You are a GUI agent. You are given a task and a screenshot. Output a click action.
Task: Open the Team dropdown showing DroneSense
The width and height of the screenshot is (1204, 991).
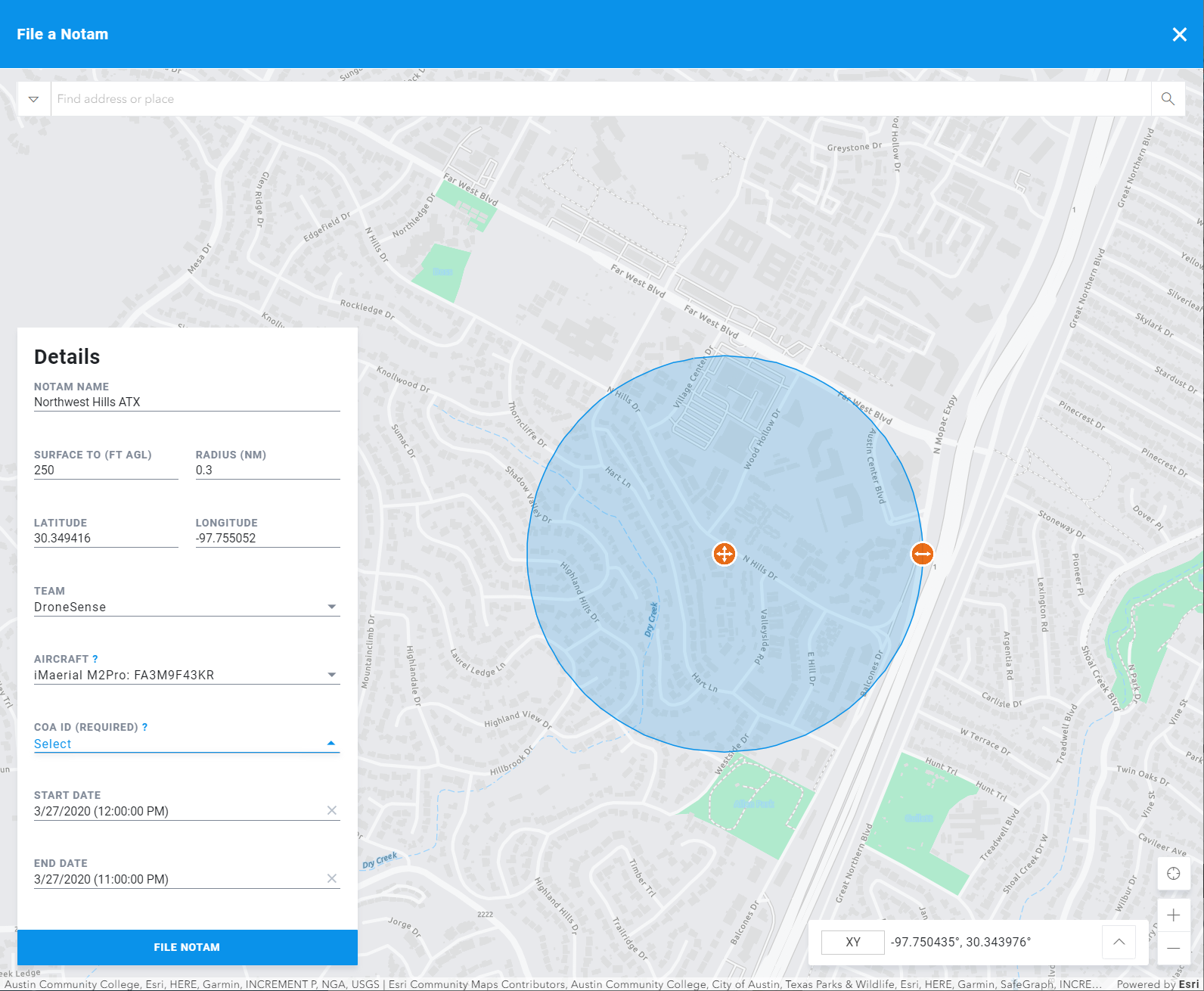click(x=187, y=607)
